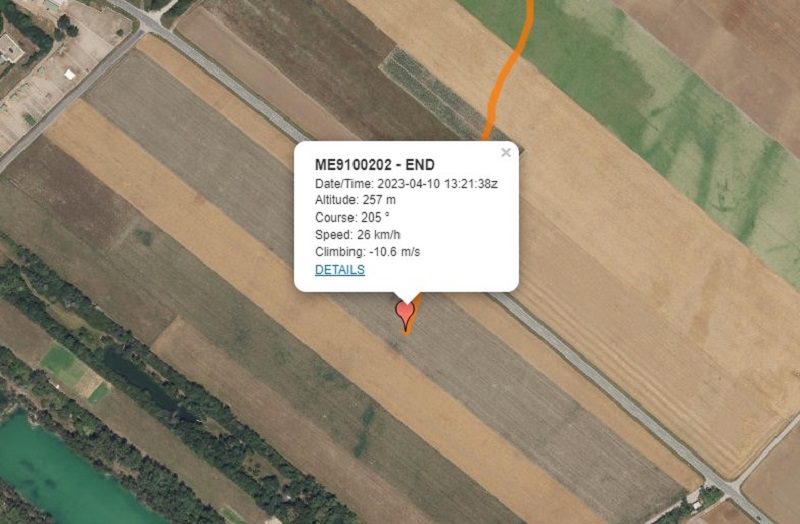Open the DETAILS link
This screenshot has width=800, height=524.
340,270
